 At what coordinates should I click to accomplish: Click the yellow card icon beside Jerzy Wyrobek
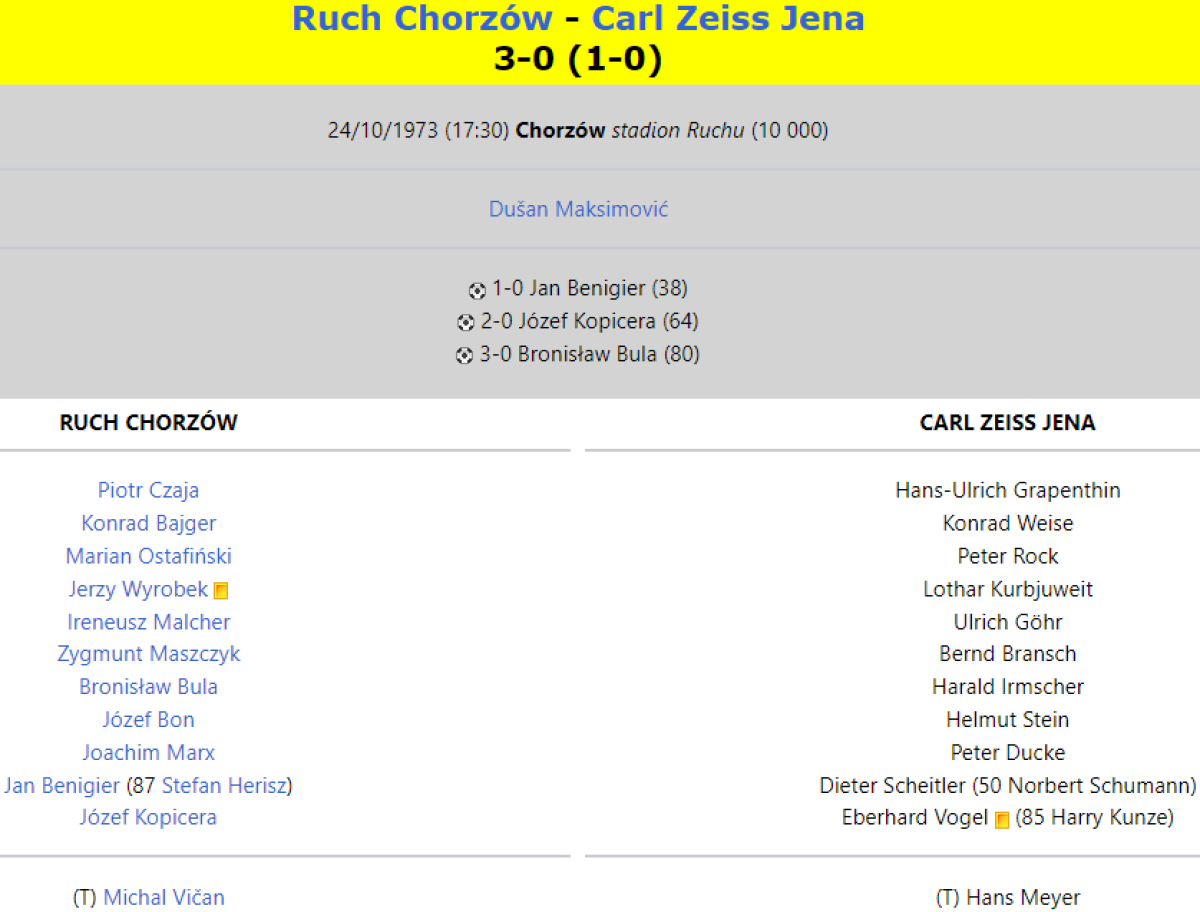pos(221,591)
